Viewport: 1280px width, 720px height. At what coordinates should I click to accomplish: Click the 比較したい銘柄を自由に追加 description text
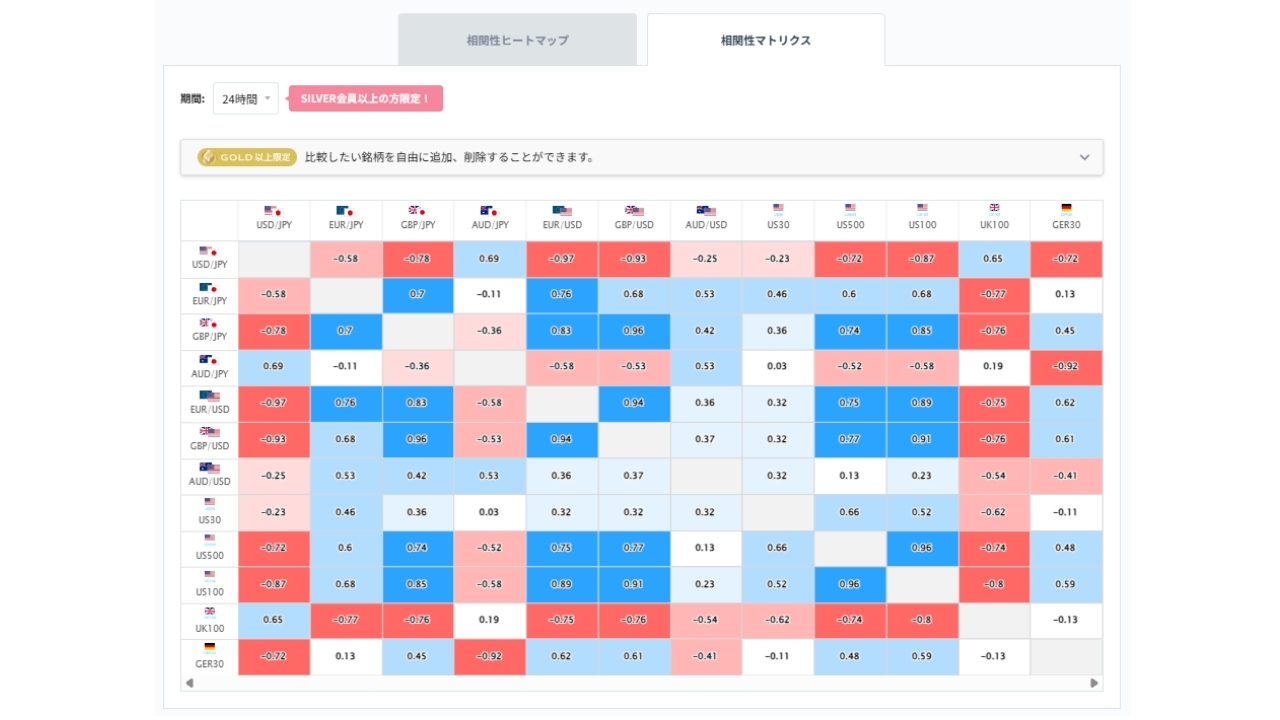click(x=450, y=157)
